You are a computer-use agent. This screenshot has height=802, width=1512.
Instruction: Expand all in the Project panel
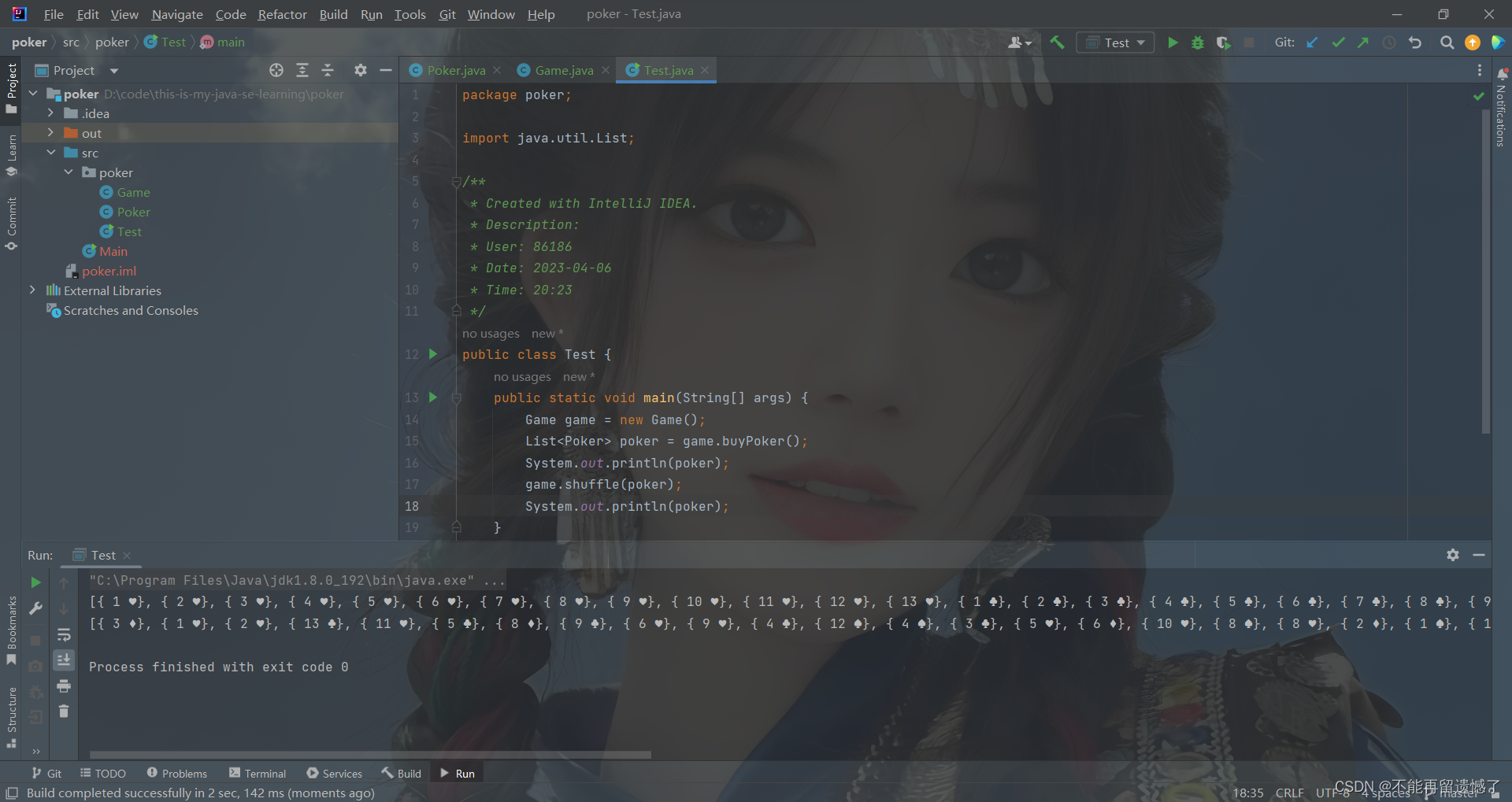coord(302,70)
